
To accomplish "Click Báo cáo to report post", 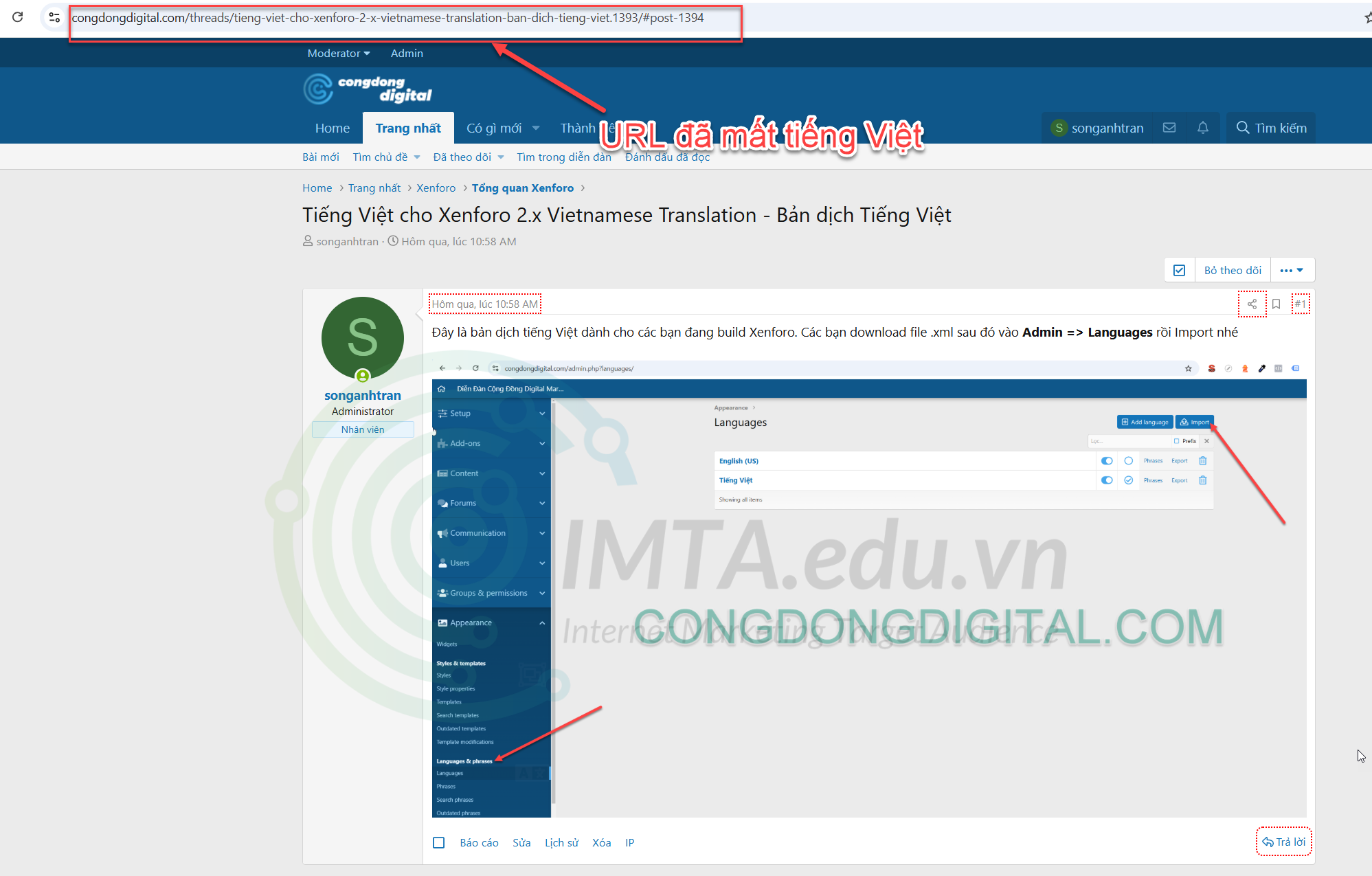I will [480, 842].
